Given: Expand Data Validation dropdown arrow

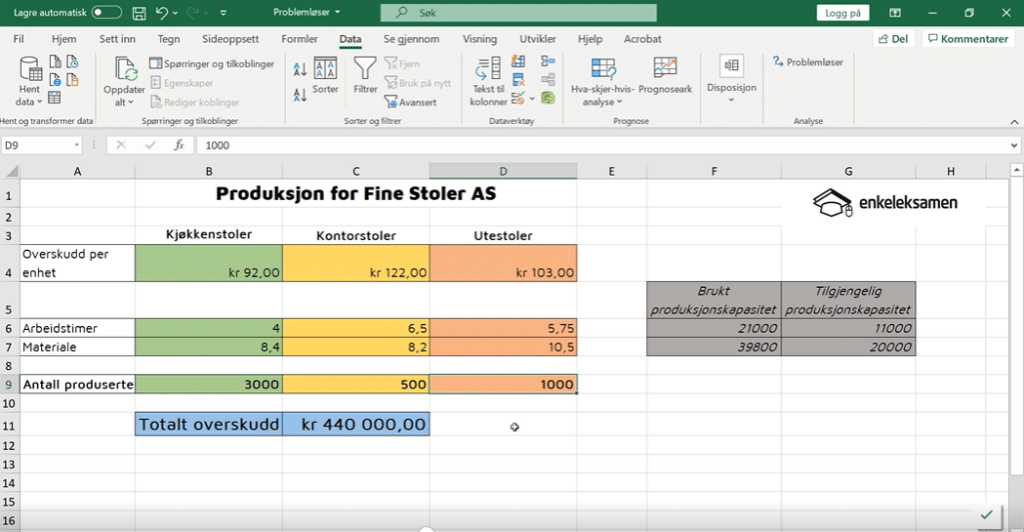Looking at the screenshot, I should (x=532, y=99).
